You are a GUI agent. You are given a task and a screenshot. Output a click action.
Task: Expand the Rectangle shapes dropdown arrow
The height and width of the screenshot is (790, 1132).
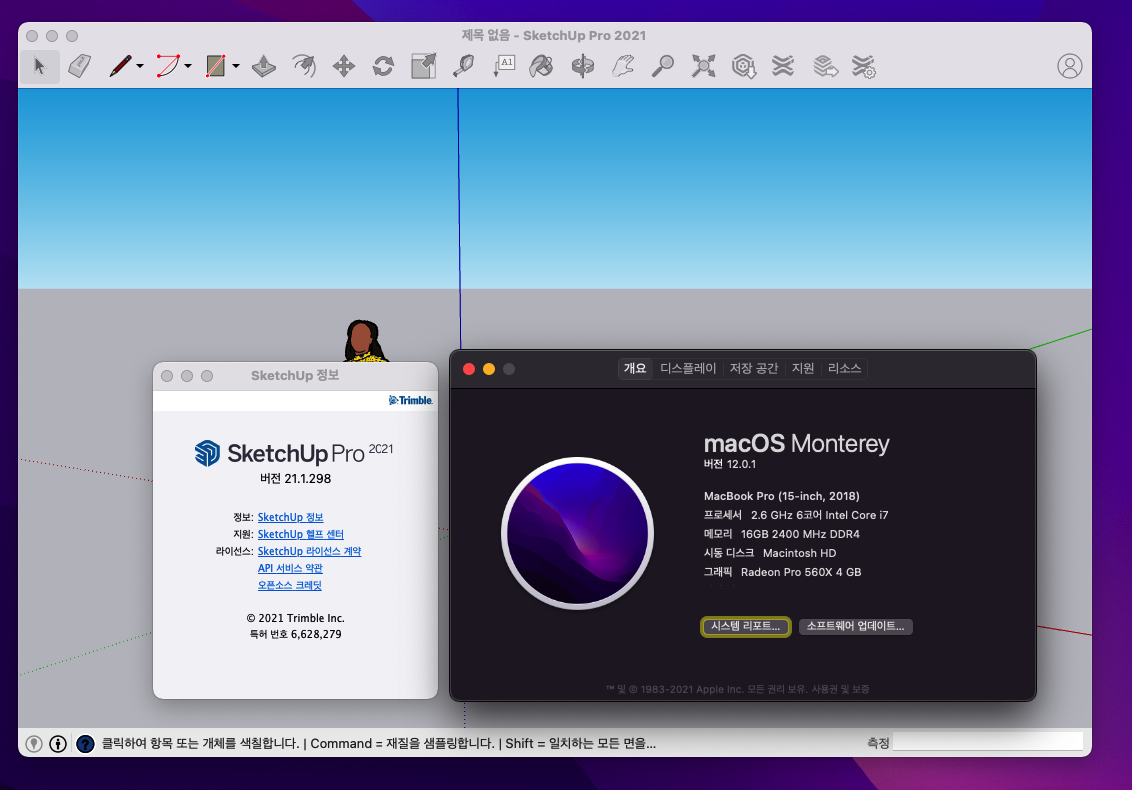(235, 66)
